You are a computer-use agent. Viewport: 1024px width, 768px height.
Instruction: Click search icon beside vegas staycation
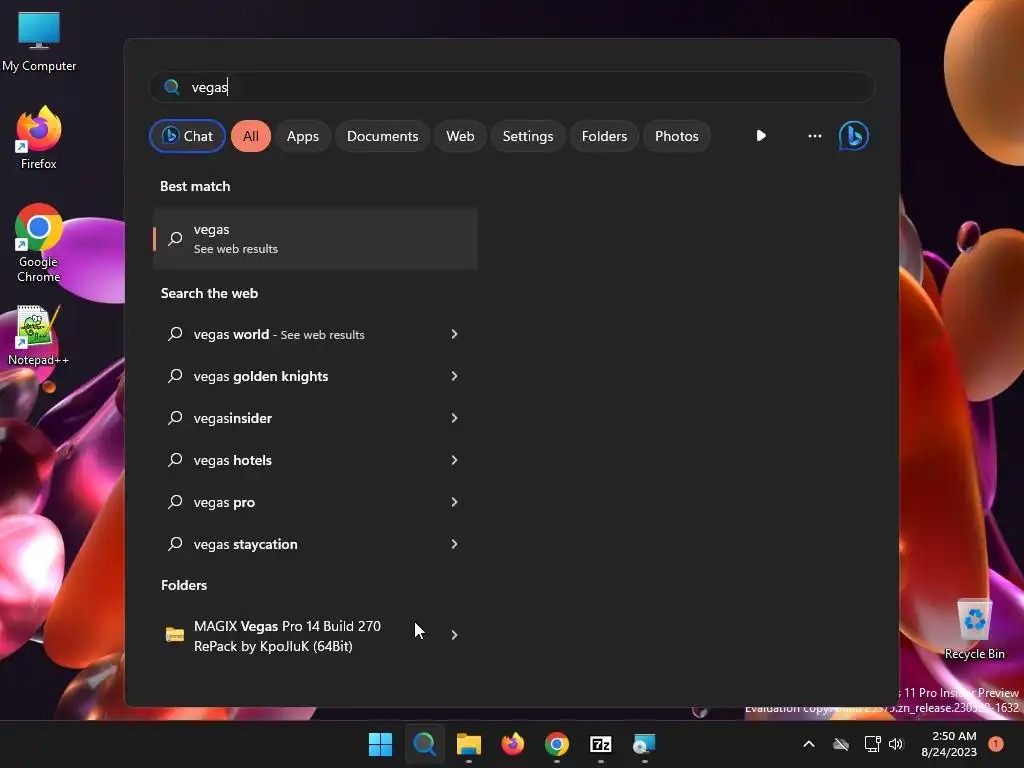click(x=175, y=544)
